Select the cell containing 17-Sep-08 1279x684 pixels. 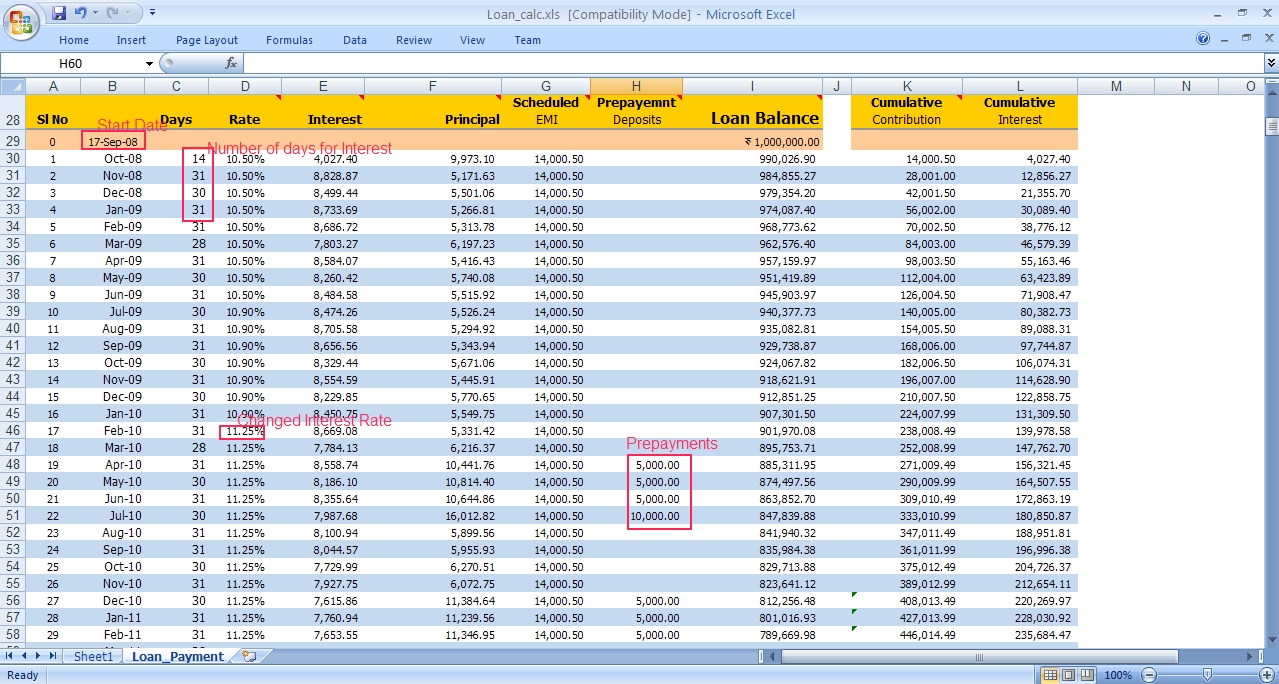coord(112,141)
